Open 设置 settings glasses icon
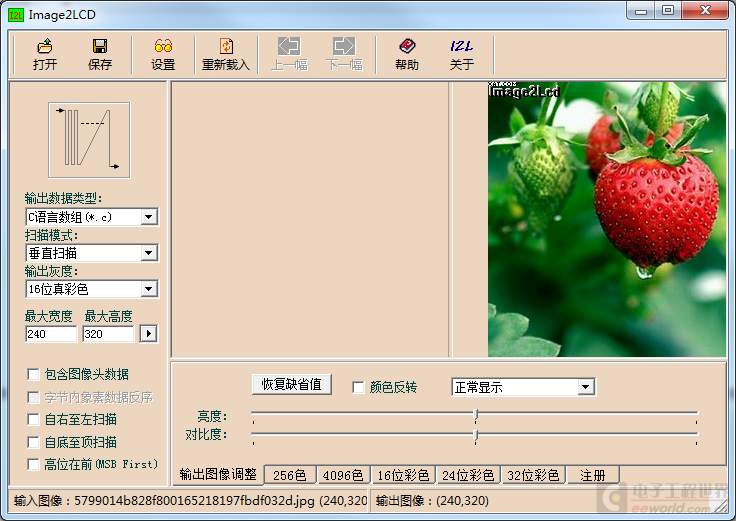 (163, 54)
